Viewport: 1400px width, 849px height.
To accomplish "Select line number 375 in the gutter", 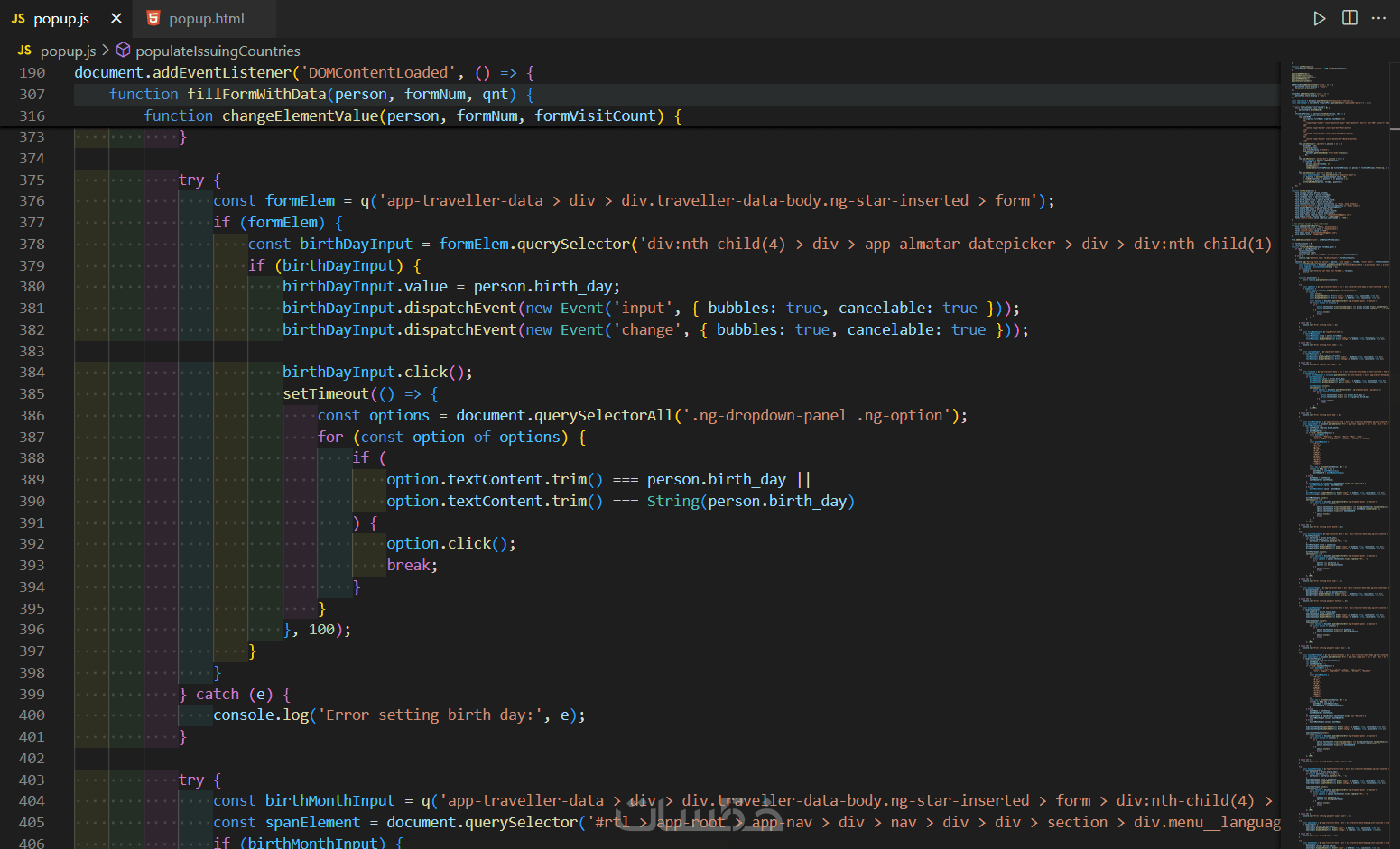I will (x=32, y=180).
